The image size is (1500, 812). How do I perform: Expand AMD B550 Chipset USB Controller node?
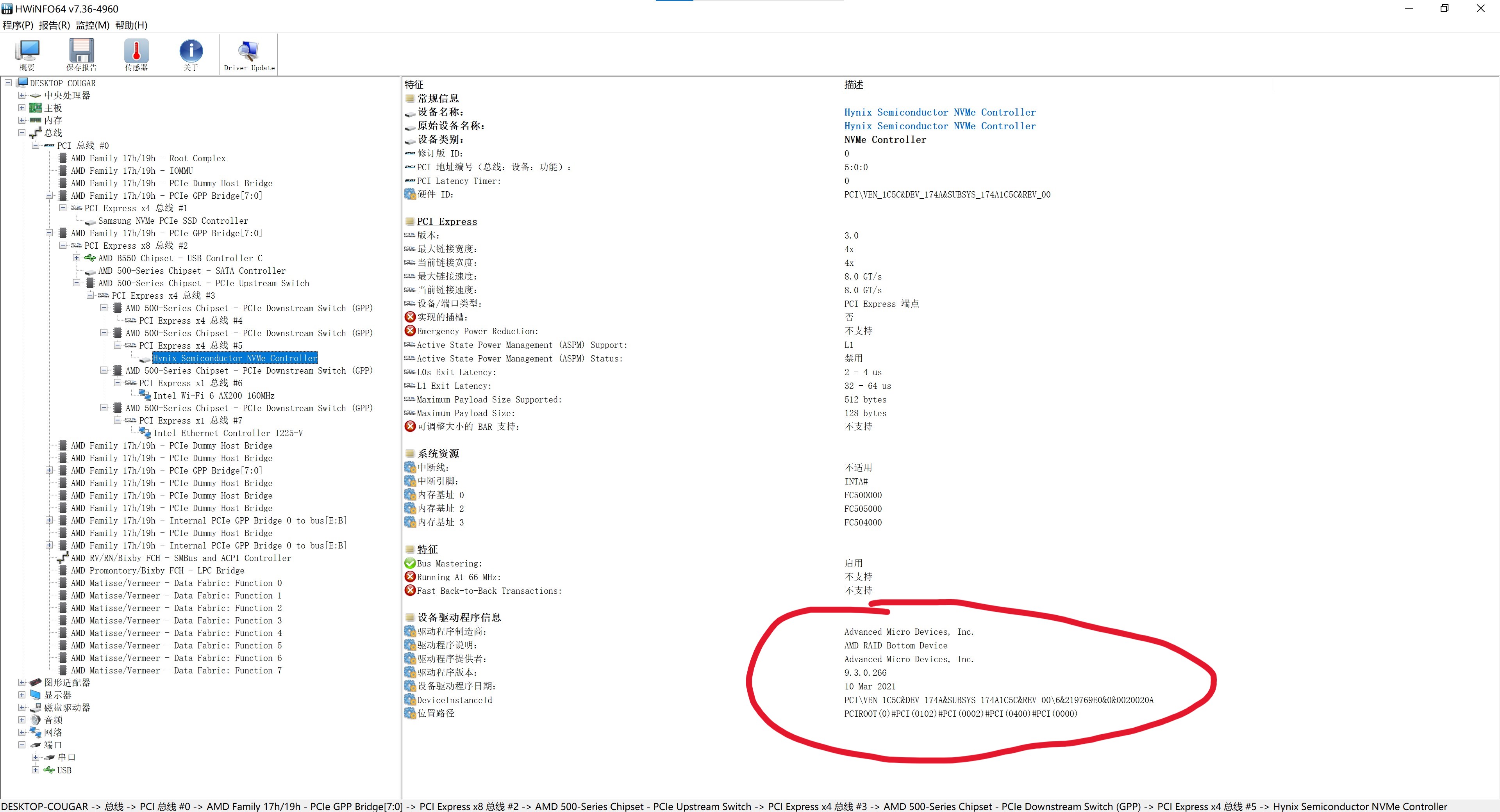(76, 258)
